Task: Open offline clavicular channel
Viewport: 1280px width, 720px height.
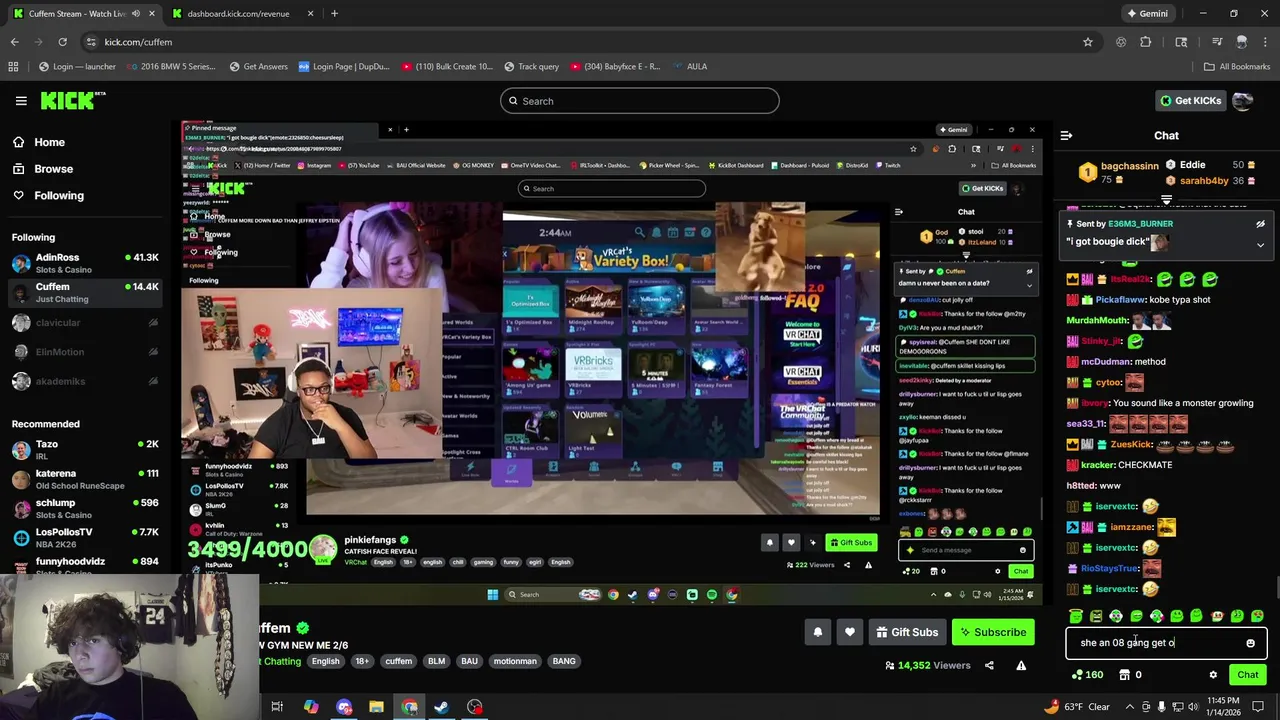Action: tap(85, 323)
